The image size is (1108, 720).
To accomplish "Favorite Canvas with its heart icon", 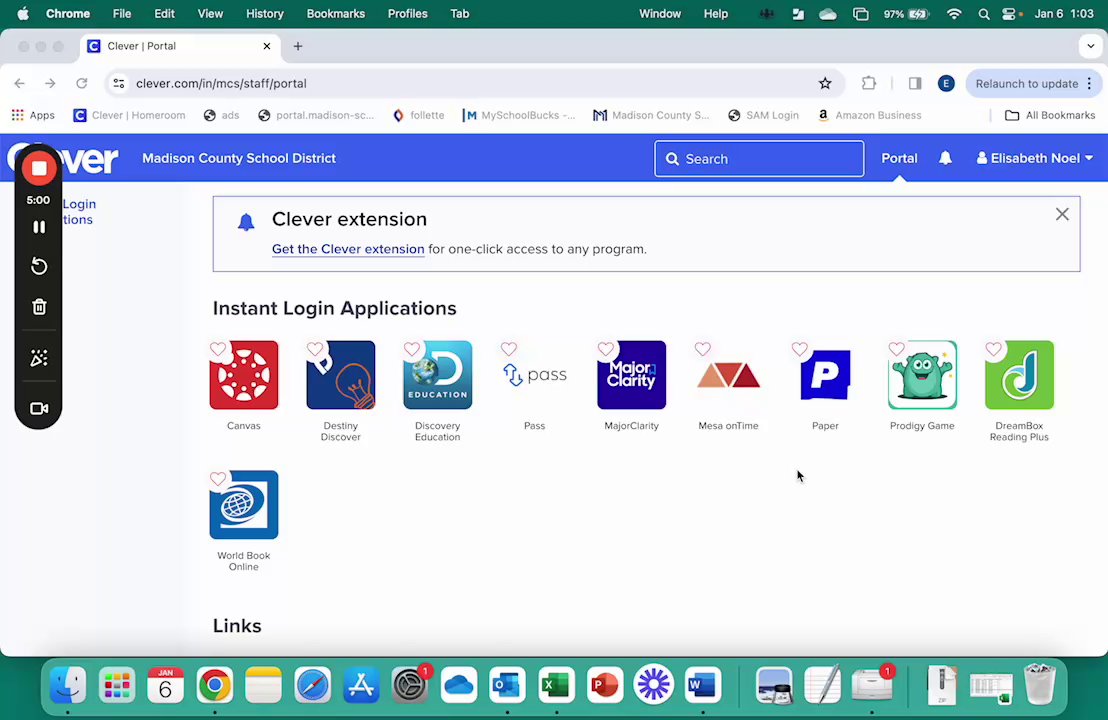I will (x=218, y=349).
